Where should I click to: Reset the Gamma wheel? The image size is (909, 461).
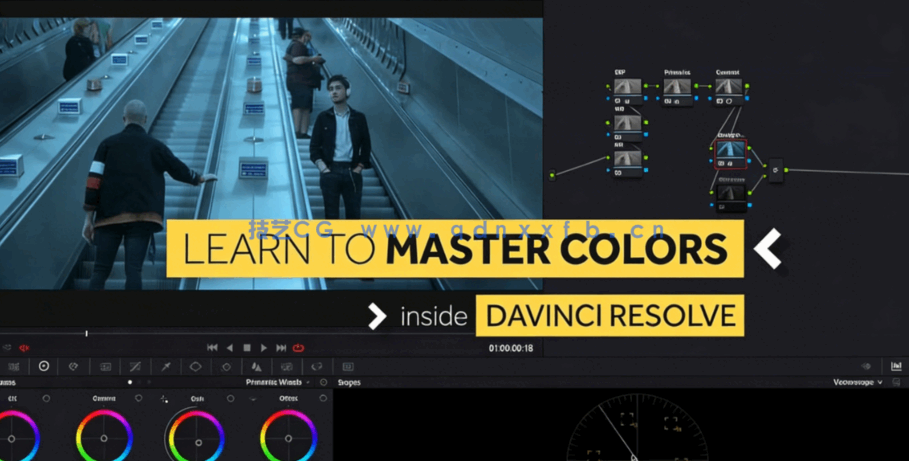pyautogui.click(x=139, y=398)
